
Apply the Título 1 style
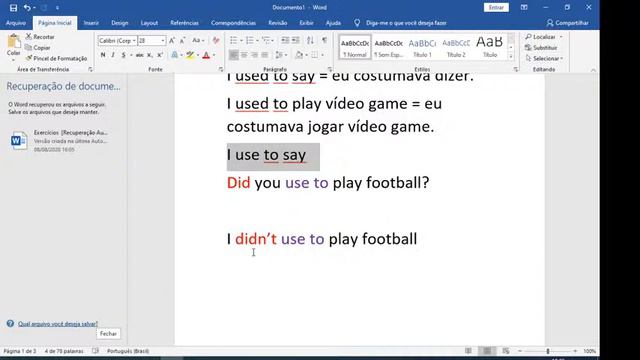pos(422,47)
